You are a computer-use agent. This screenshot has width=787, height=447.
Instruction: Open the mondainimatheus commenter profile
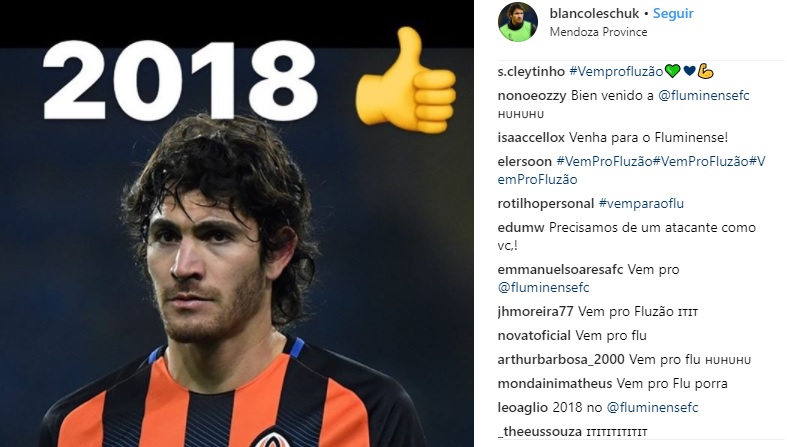pos(555,384)
